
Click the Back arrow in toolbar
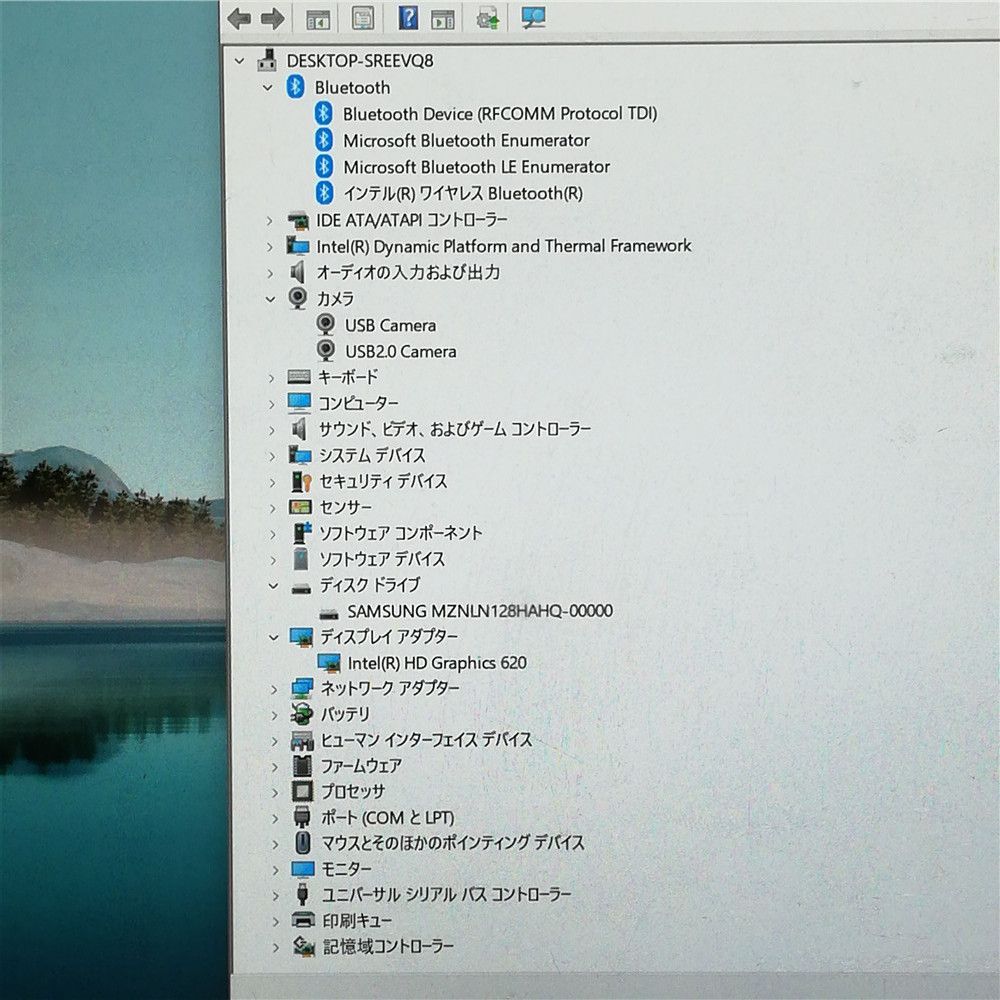(x=239, y=18)
